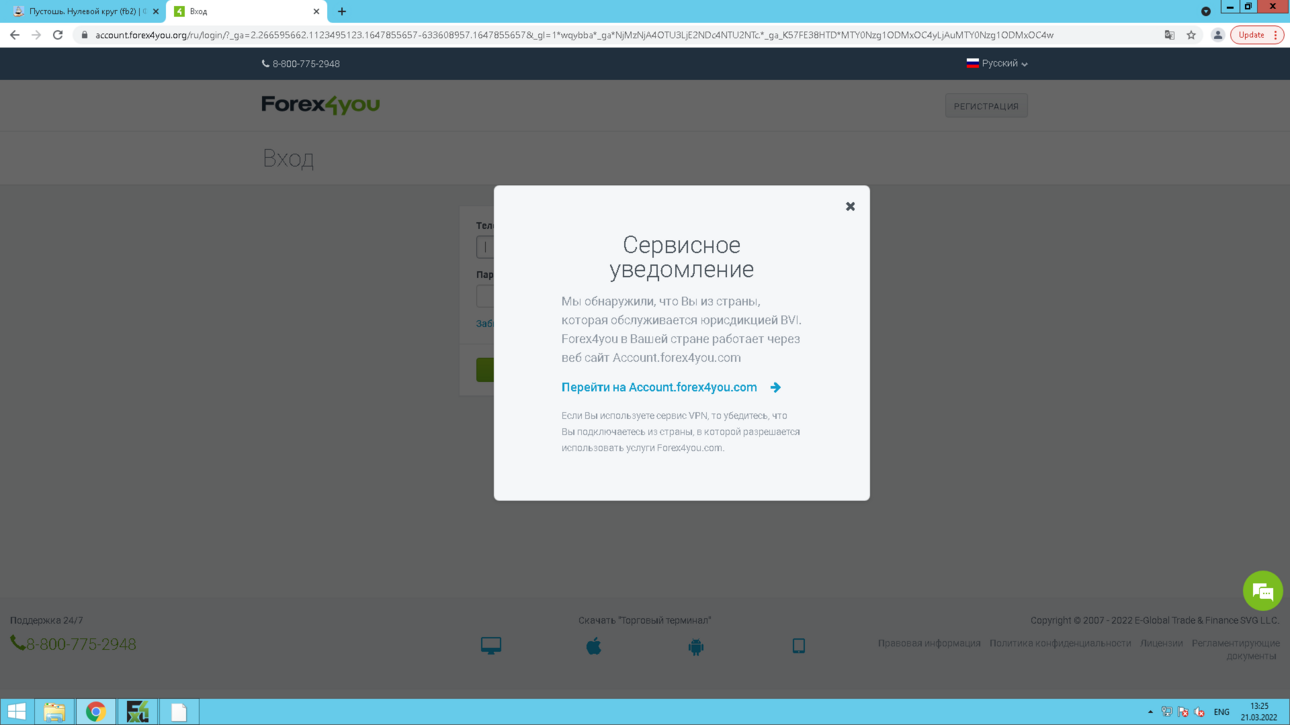Click the Chrome Update button
Image resolution: width=1290 pixels, height=725 pixels.
tap(1251, 35)
